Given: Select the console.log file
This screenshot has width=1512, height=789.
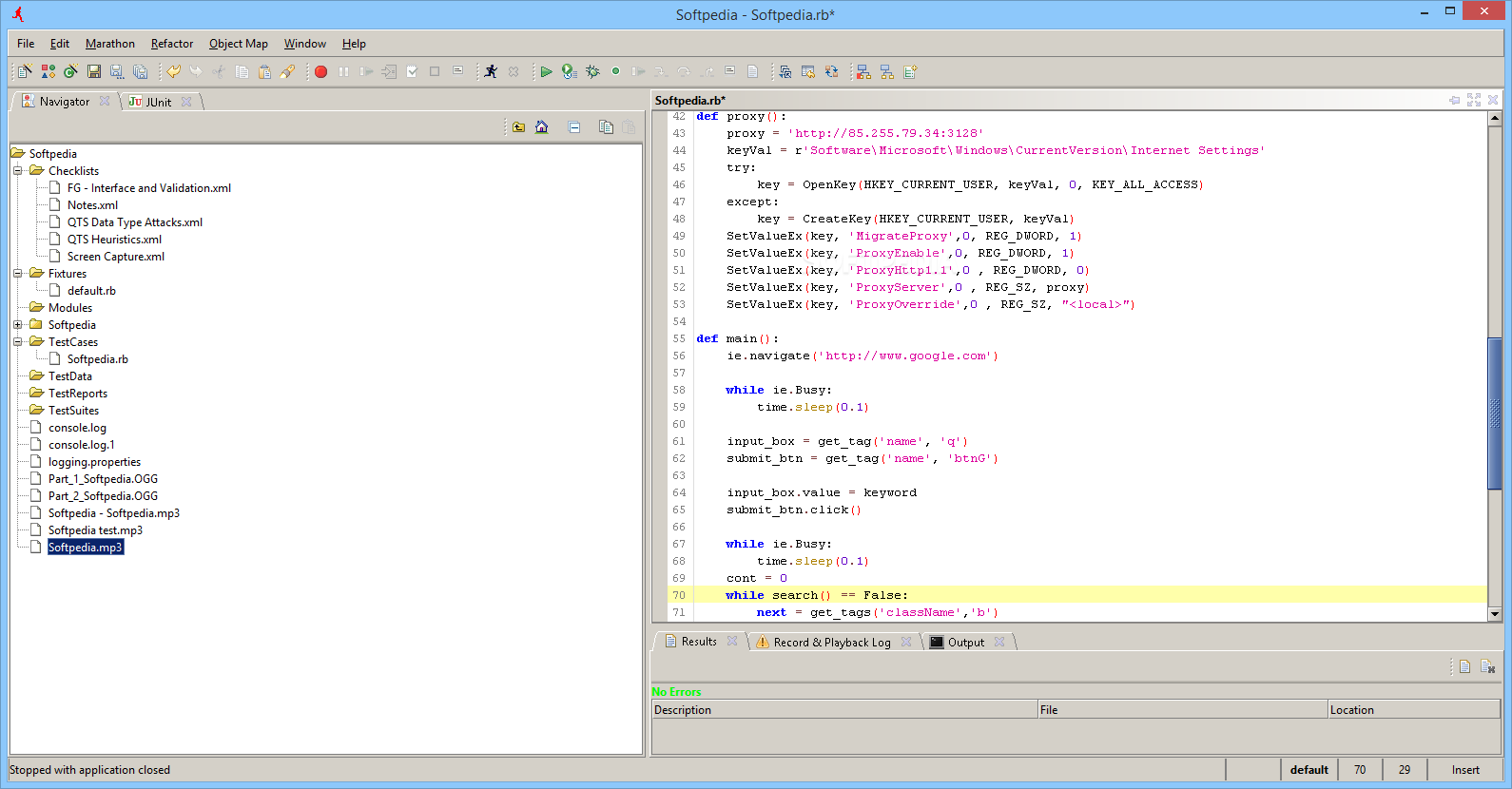Looking at the screenshot, I should (77, 428).
